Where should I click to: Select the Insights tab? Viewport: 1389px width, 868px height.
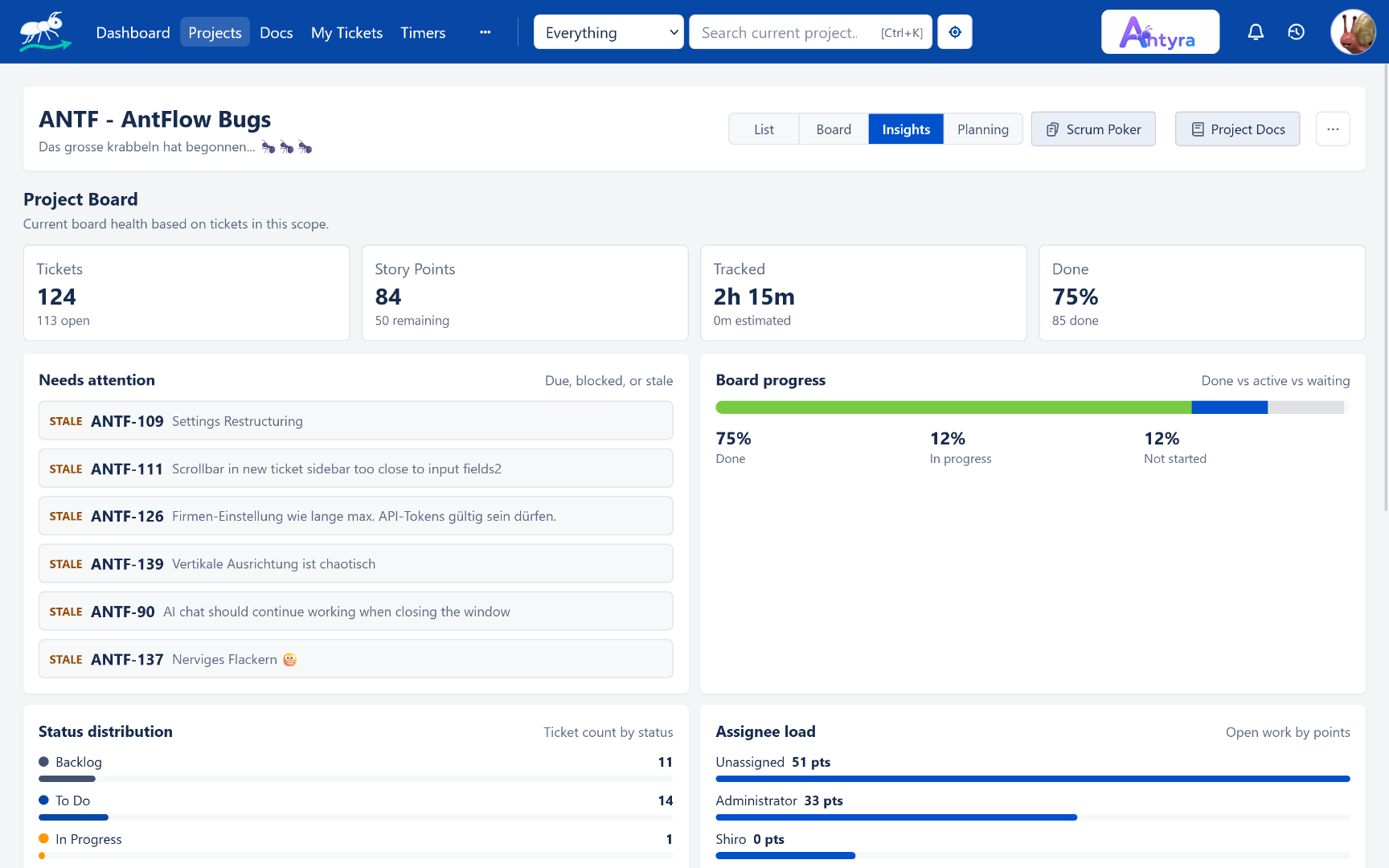pos(906,129)
